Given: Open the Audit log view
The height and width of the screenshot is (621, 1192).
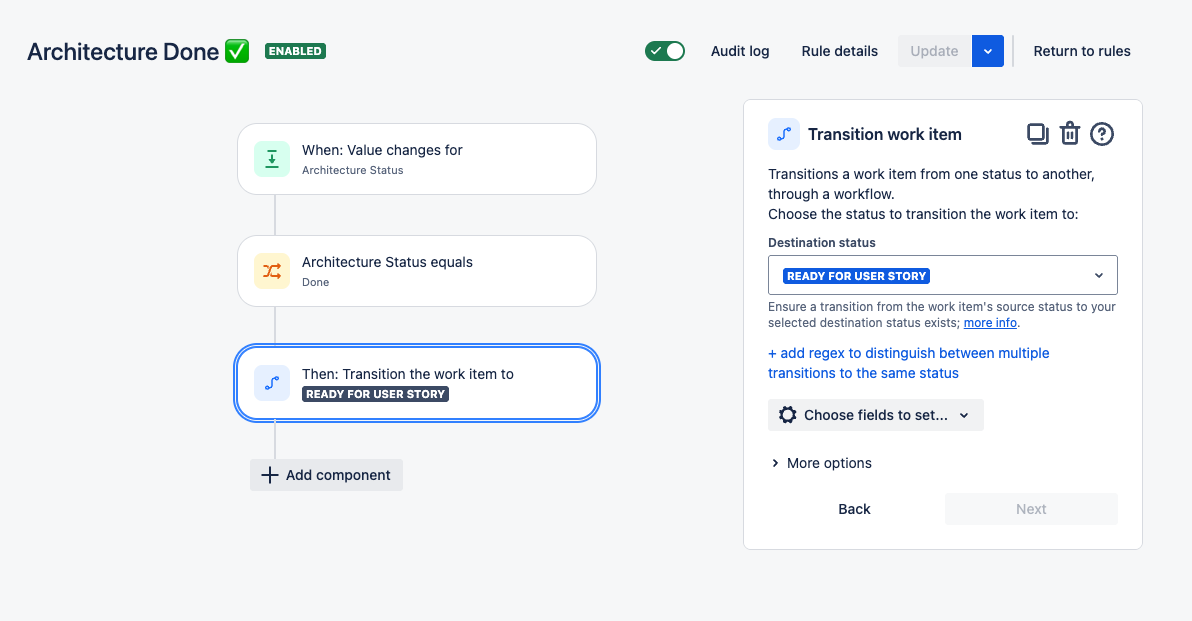Looking at the screenshot, I should coord(740,51).
